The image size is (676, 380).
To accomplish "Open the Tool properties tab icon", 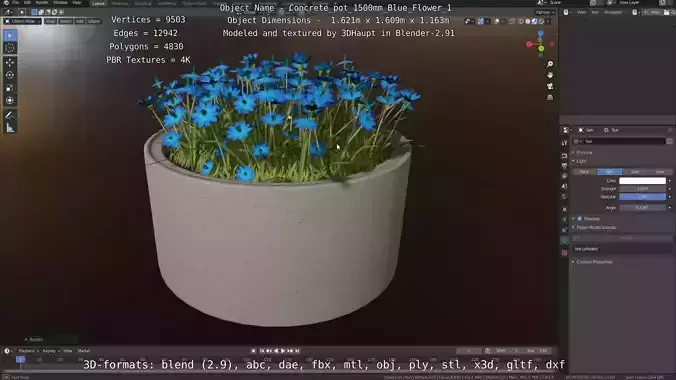I will [x=564, y=143].
